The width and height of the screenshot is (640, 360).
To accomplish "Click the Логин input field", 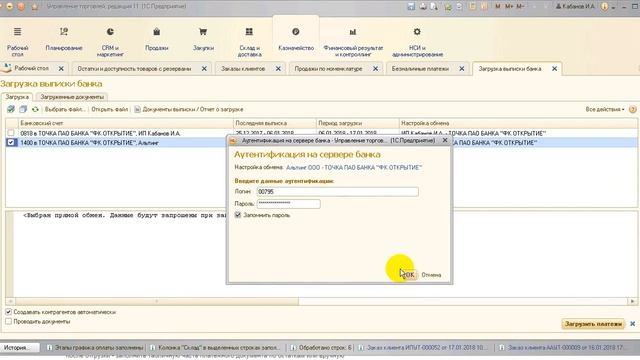I will click(338, 192).
